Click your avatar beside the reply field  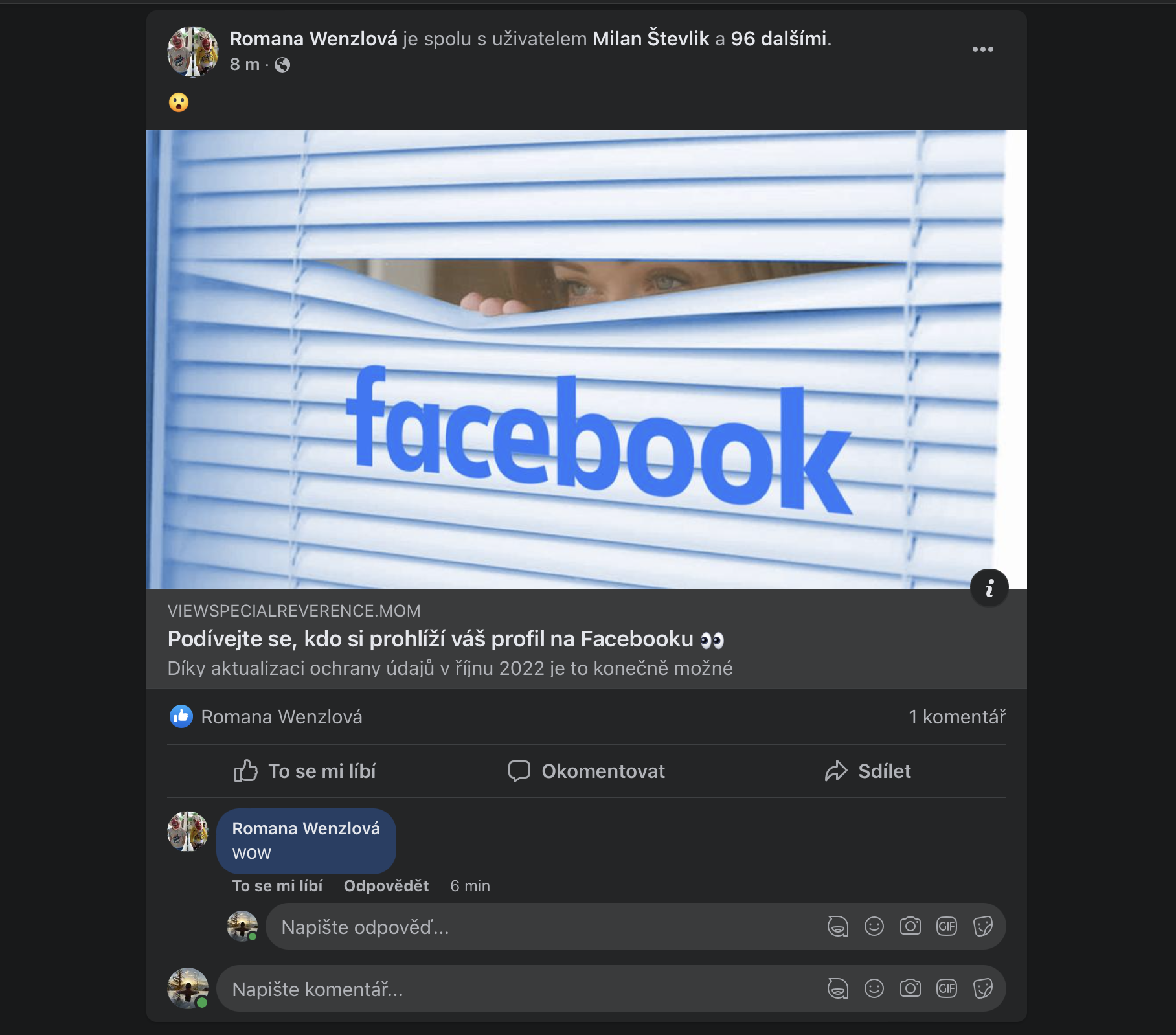[x=242, y=926]
